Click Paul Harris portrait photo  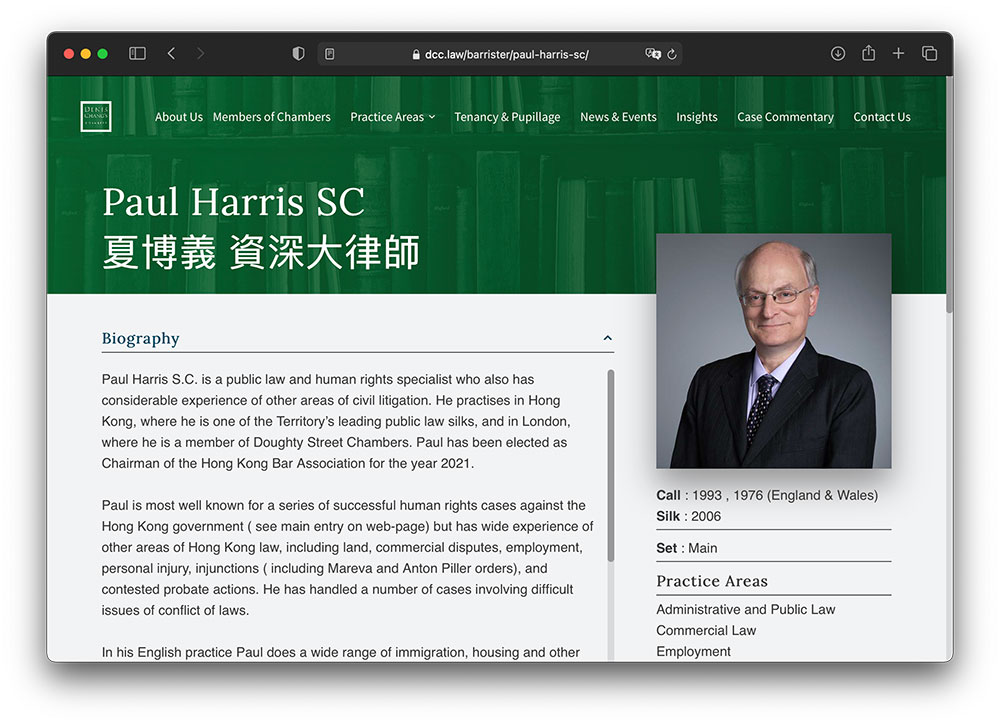[773, 351]
